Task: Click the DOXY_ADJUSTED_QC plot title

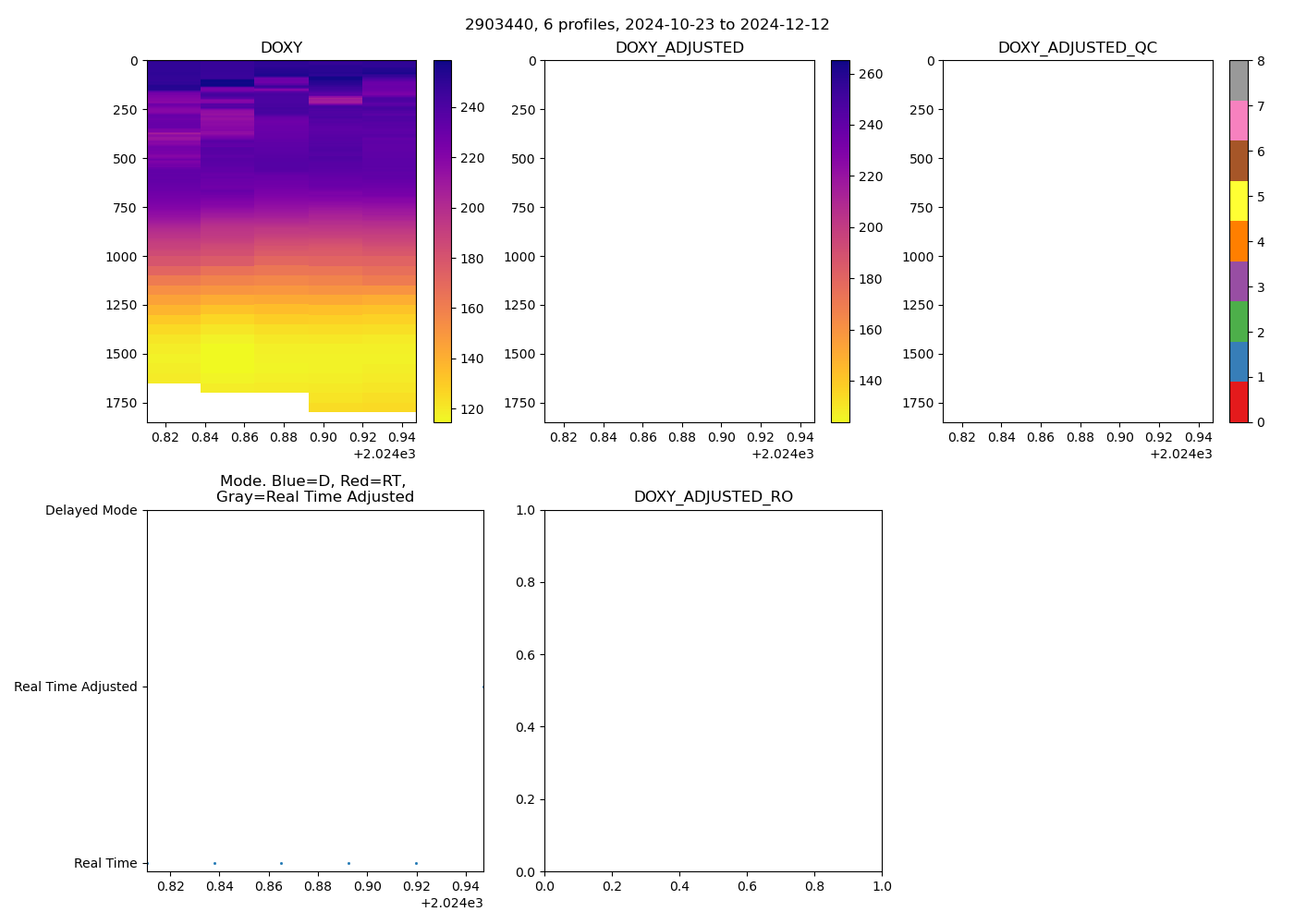Action: coord(1078,48)
